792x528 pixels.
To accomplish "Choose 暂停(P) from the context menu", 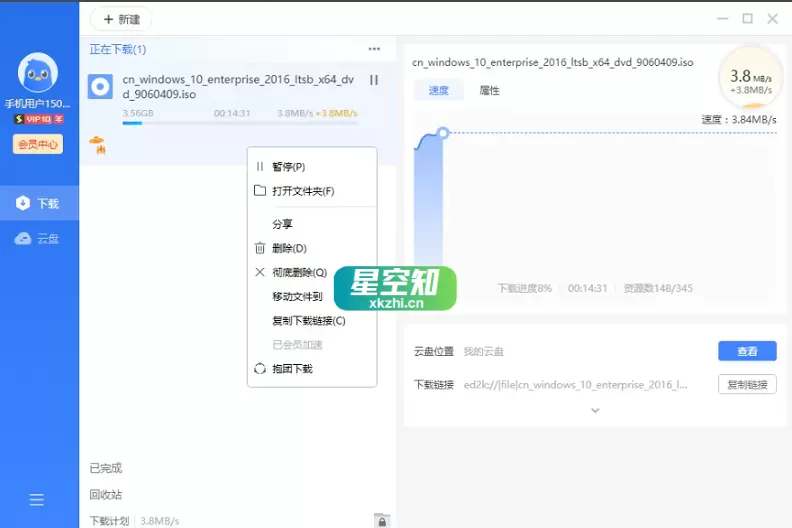I will [x=312, y=167].
